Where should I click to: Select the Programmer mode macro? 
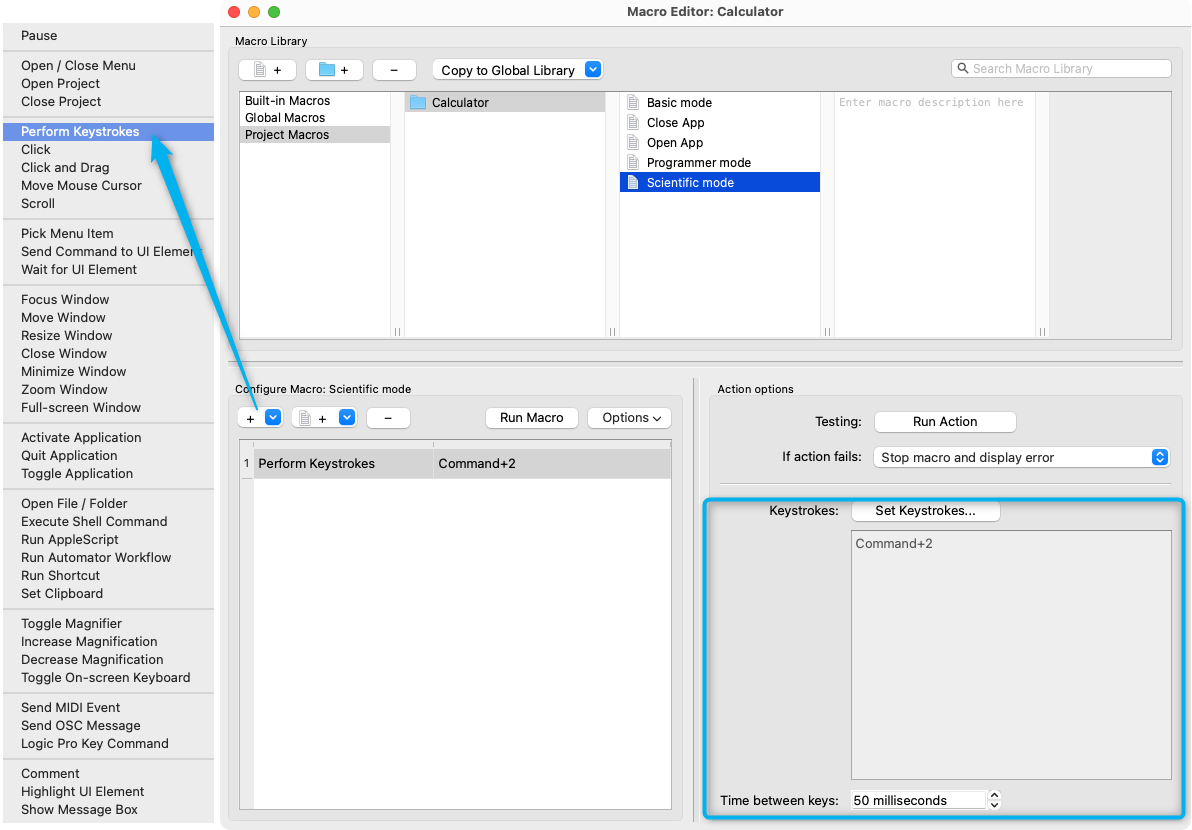click(x=698, y=163)
